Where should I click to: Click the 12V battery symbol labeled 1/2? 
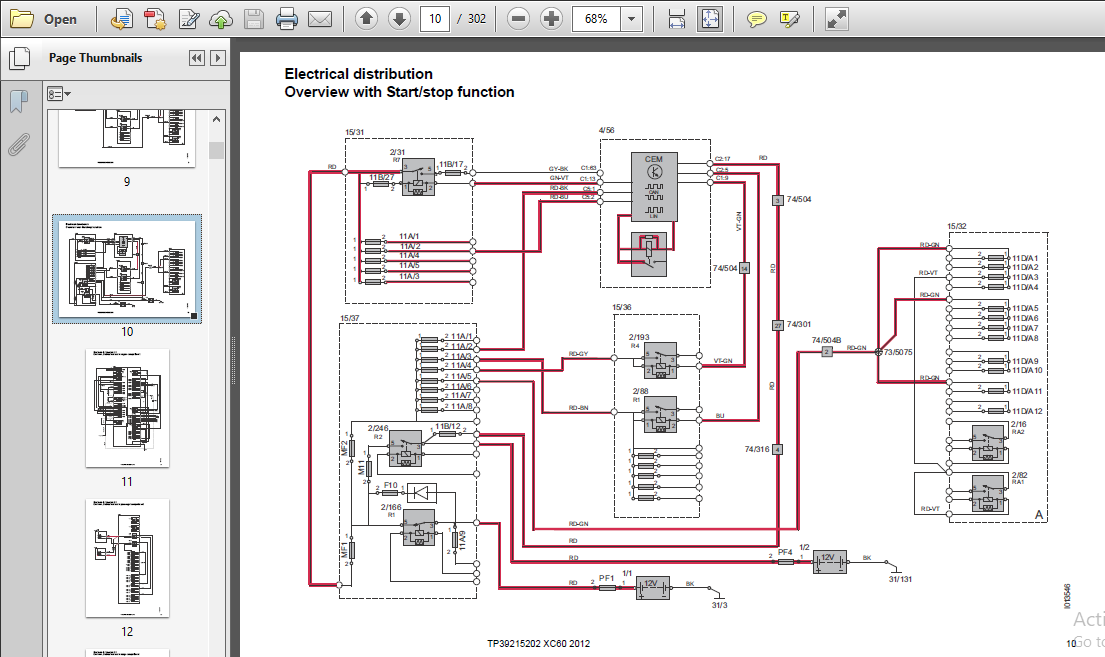coord(829,562)
